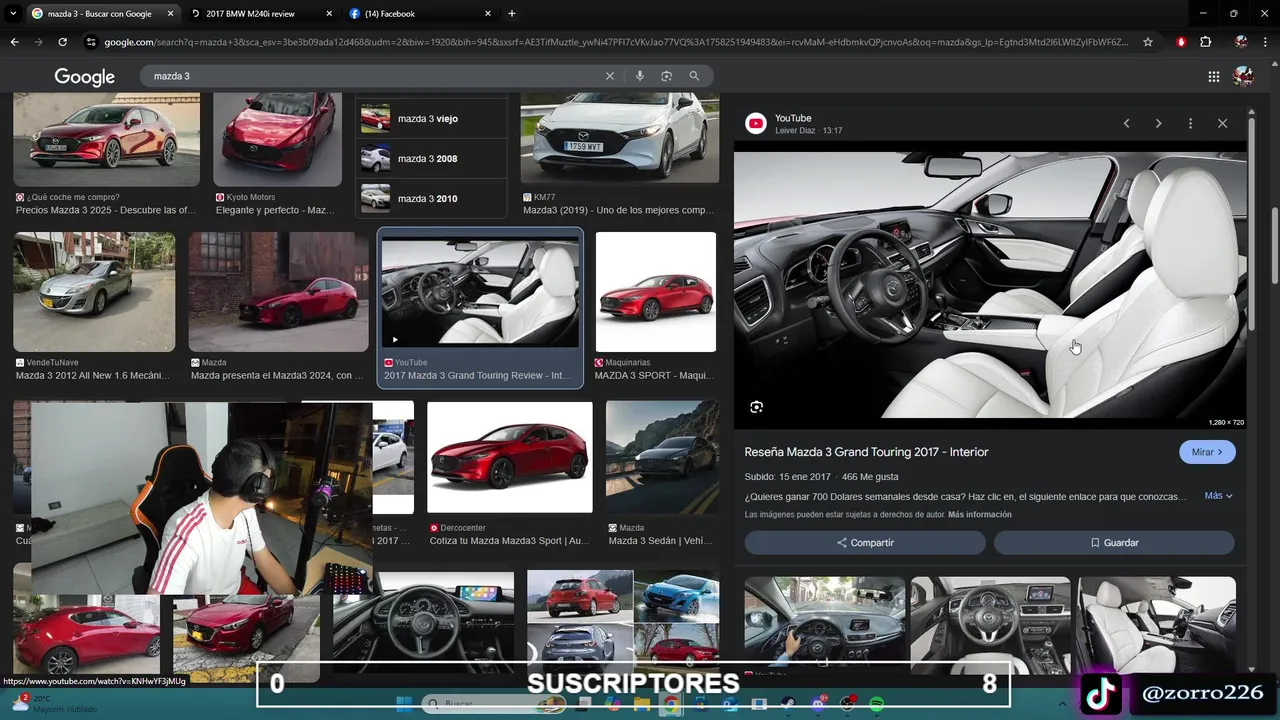Reload the page

click(62, 42)
